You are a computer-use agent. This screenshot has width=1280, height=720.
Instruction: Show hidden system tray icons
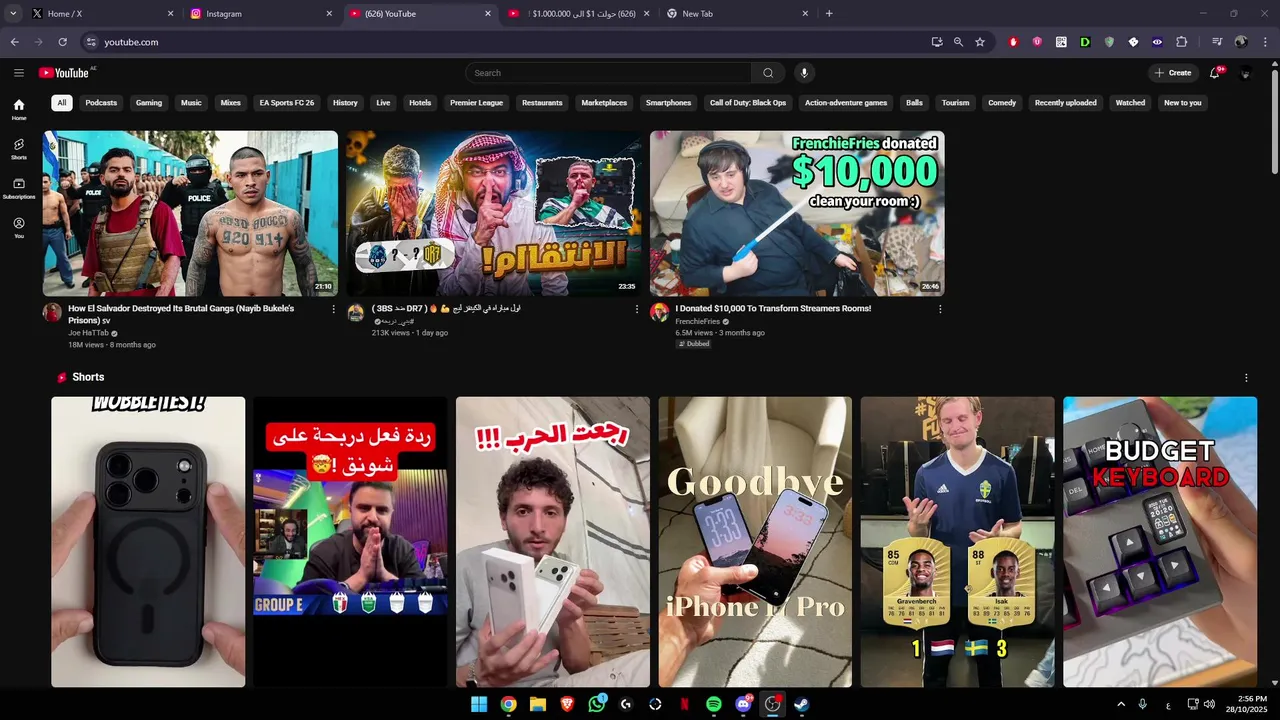click(x=1121, y=704)
